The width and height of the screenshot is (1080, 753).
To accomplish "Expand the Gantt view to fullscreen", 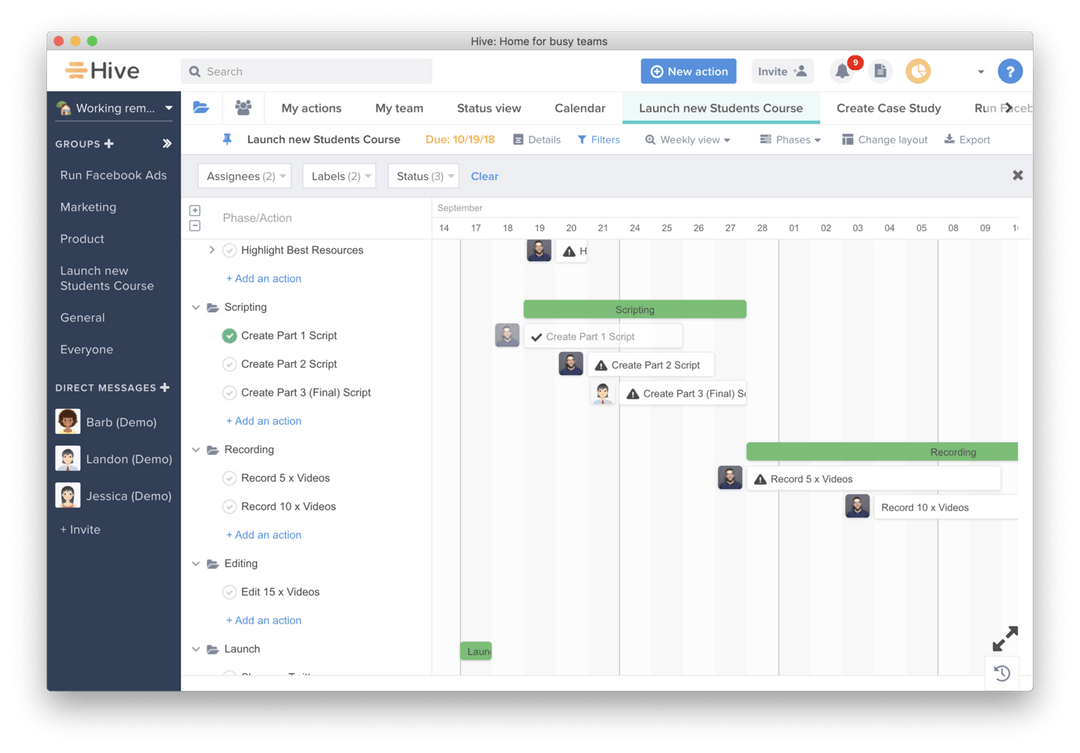I will (1004, 638).
